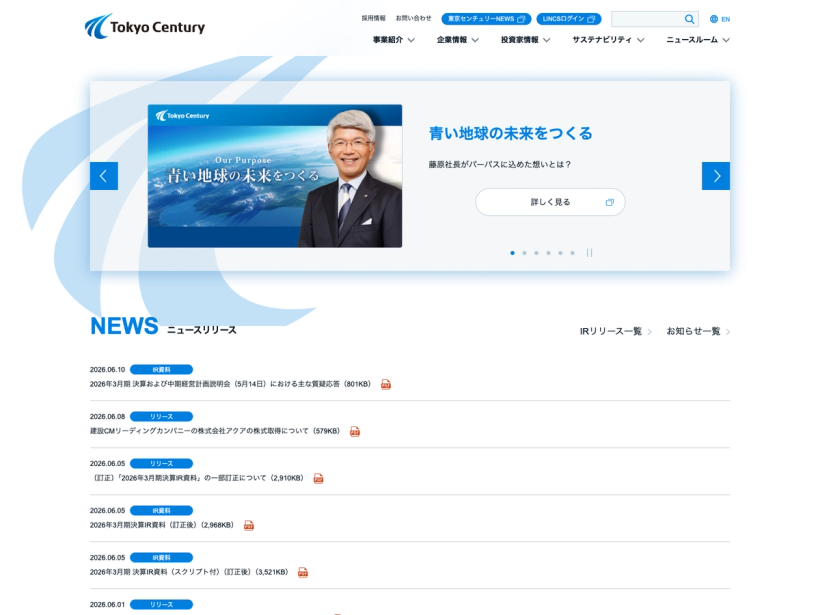This screenshot has height=615, width=820.
Task: Open PDF icon for スクリプト付 3,521KB item
Action: pos(303,573)
